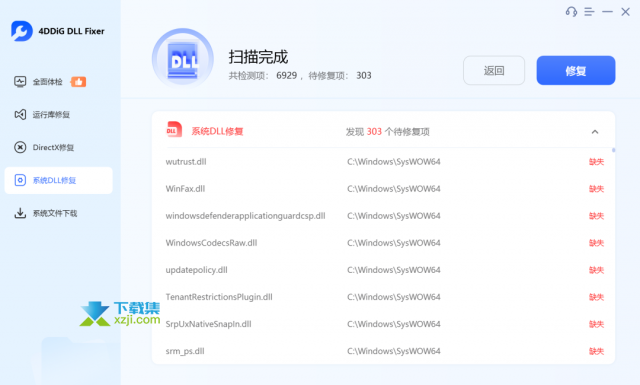Click the DirectX修复 circle-x icon
This screenshot has height=385, width=640.
(20, 147)
